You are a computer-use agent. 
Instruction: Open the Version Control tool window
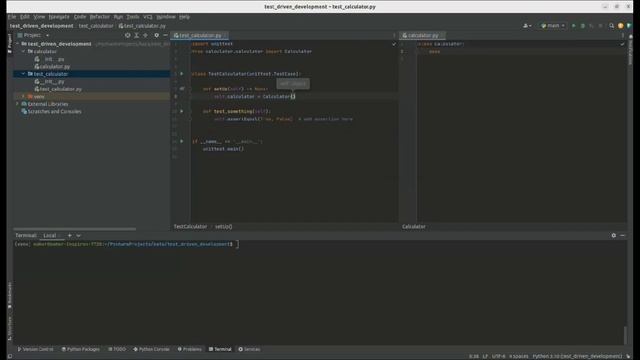[x=35, y=349]
